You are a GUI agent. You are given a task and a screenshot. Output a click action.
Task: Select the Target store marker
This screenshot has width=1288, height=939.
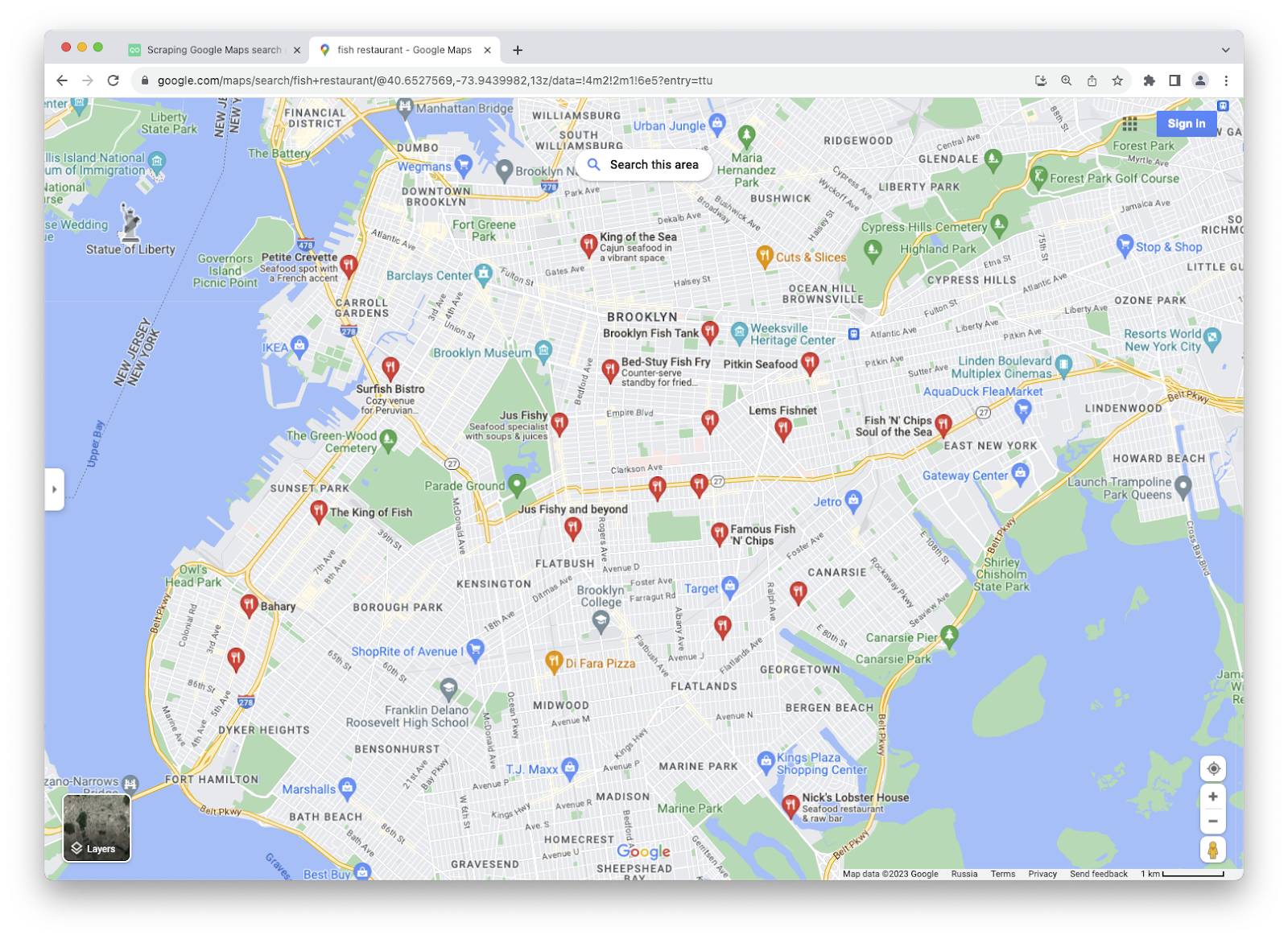(730, 587)
